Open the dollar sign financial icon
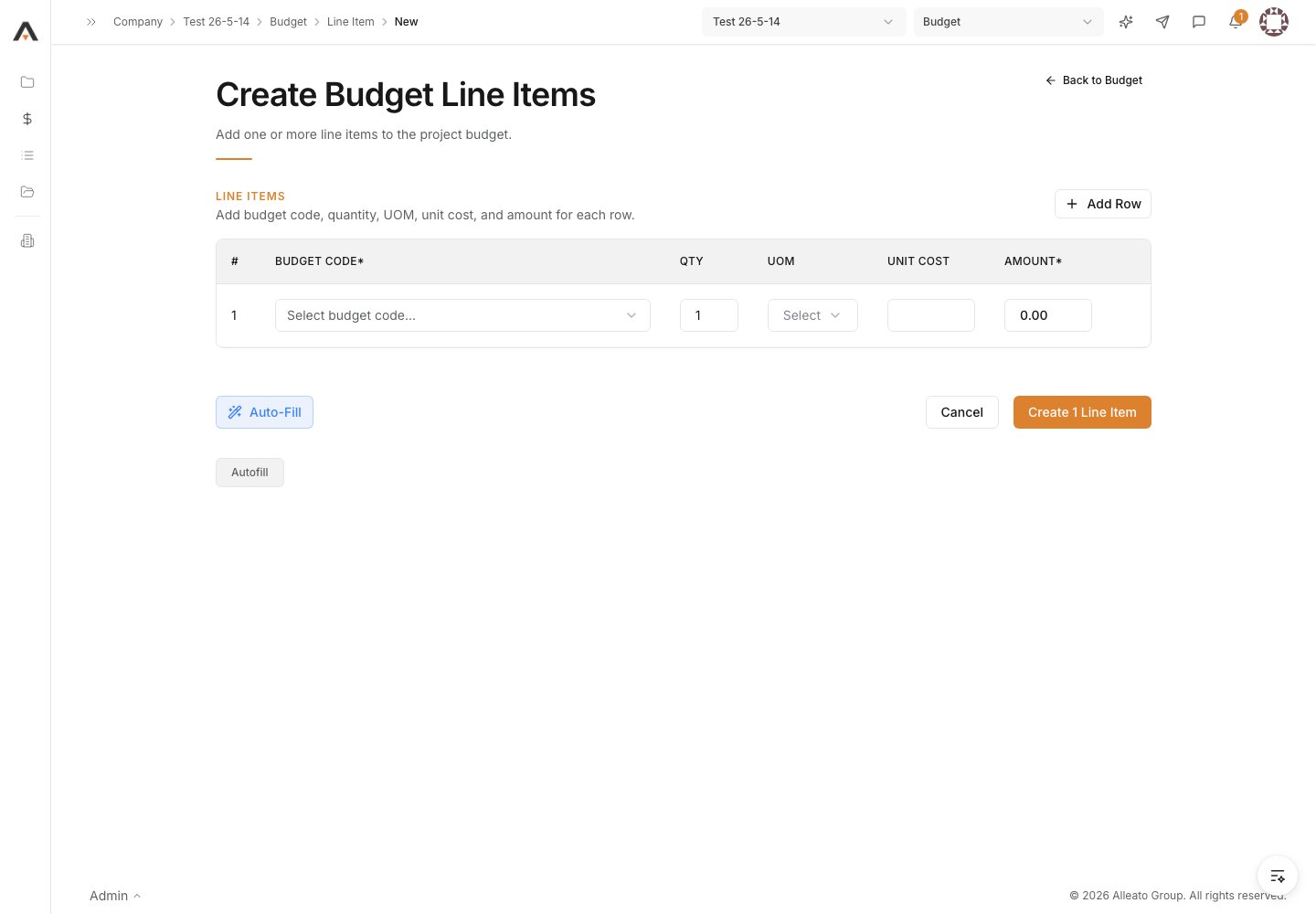 pos(27,119)
